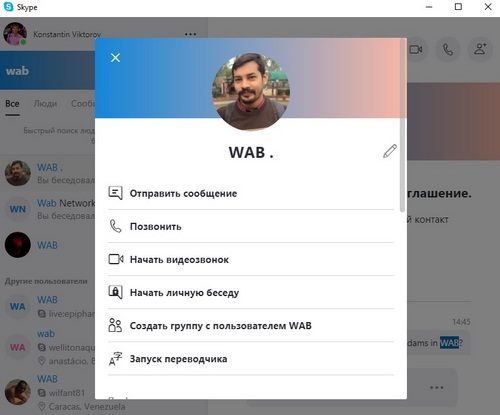Click the camera icon beside Начать видеозвонок
Screen dimensions: 500x415
(116, 259)
